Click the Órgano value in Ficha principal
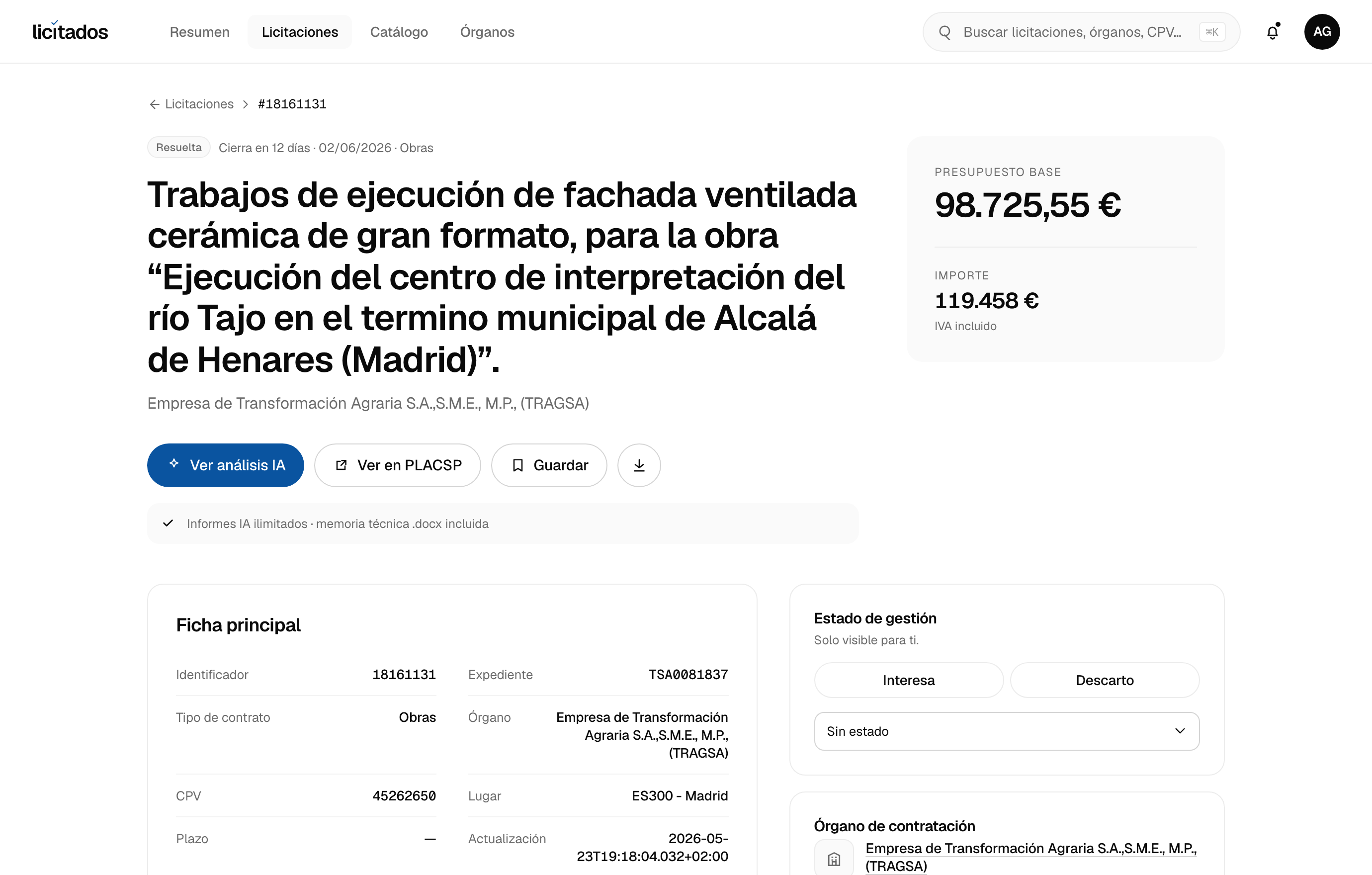Image resolution: width=1372 pixels, height=875 pixels. point(642,735)
